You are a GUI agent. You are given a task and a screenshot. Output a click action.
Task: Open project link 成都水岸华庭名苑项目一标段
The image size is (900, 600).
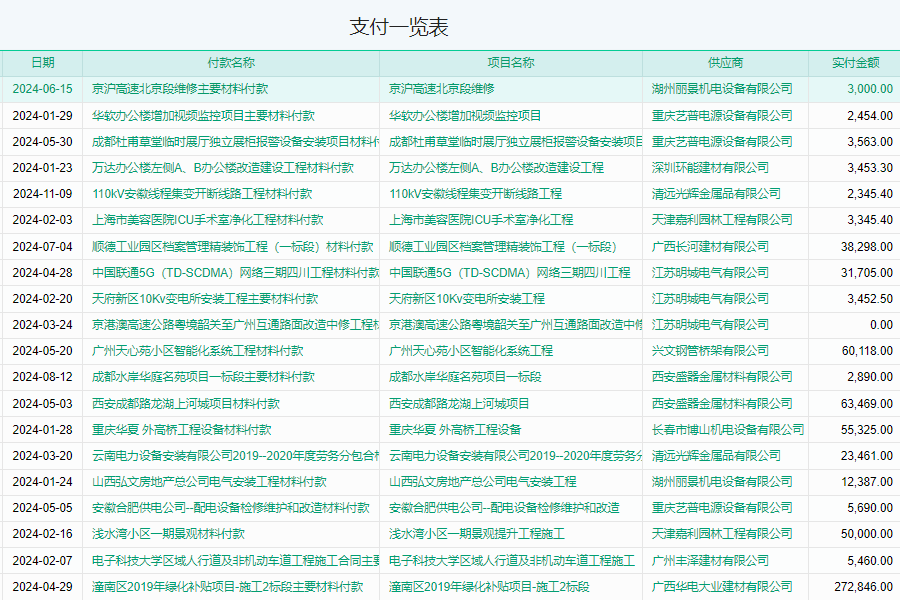465,377
